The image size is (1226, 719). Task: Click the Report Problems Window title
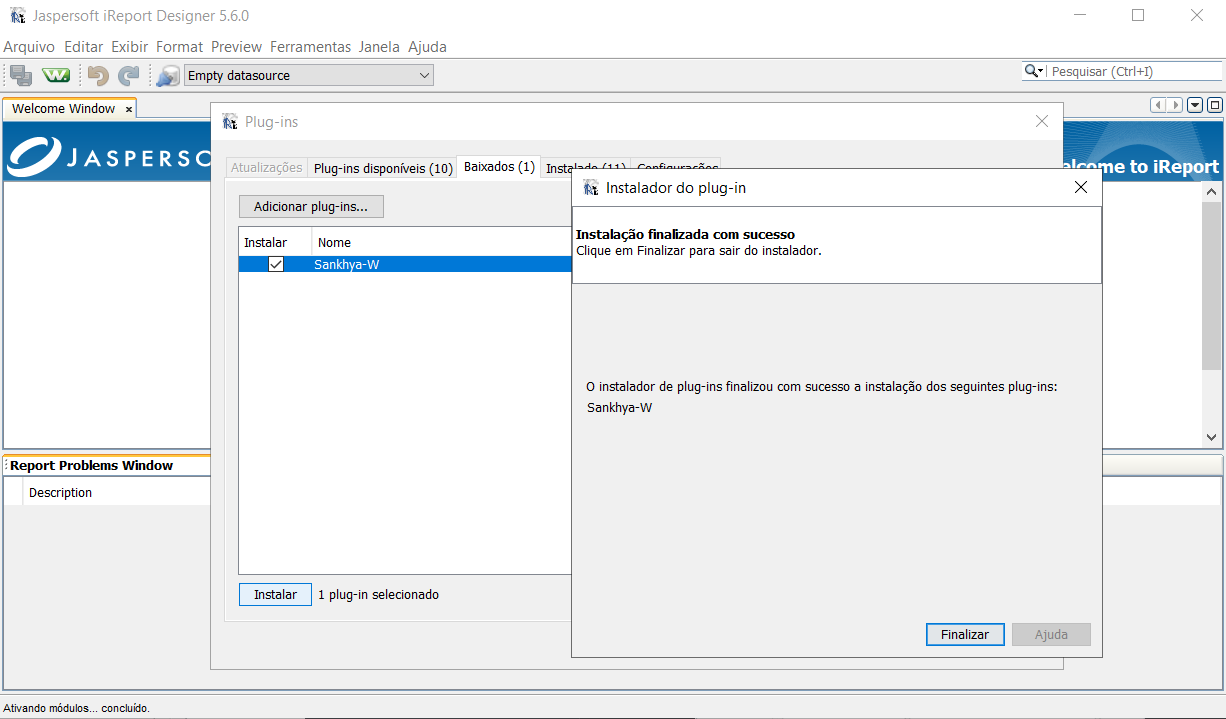91,466
